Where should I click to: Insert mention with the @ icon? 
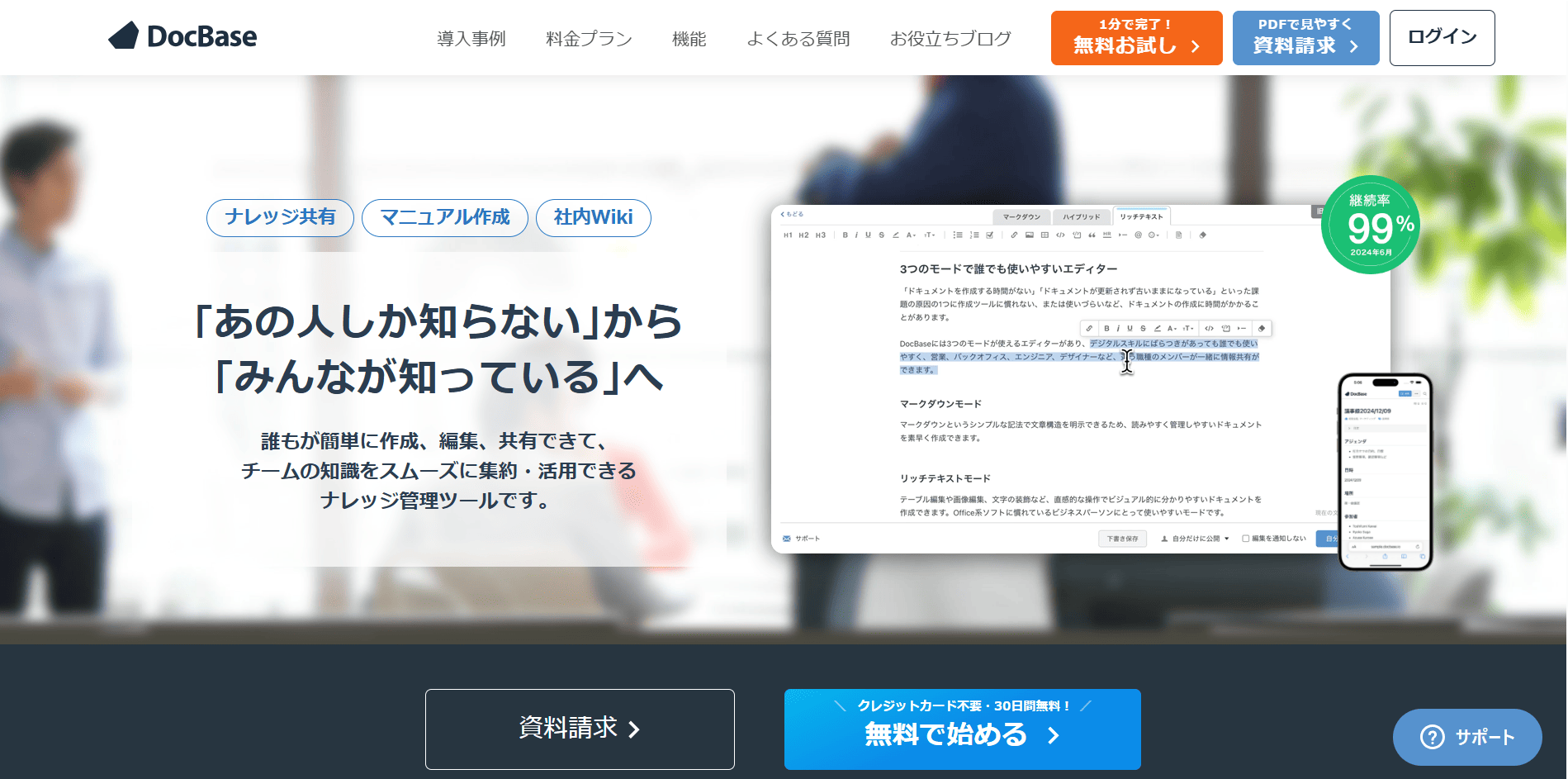[x=1138, y=235]
